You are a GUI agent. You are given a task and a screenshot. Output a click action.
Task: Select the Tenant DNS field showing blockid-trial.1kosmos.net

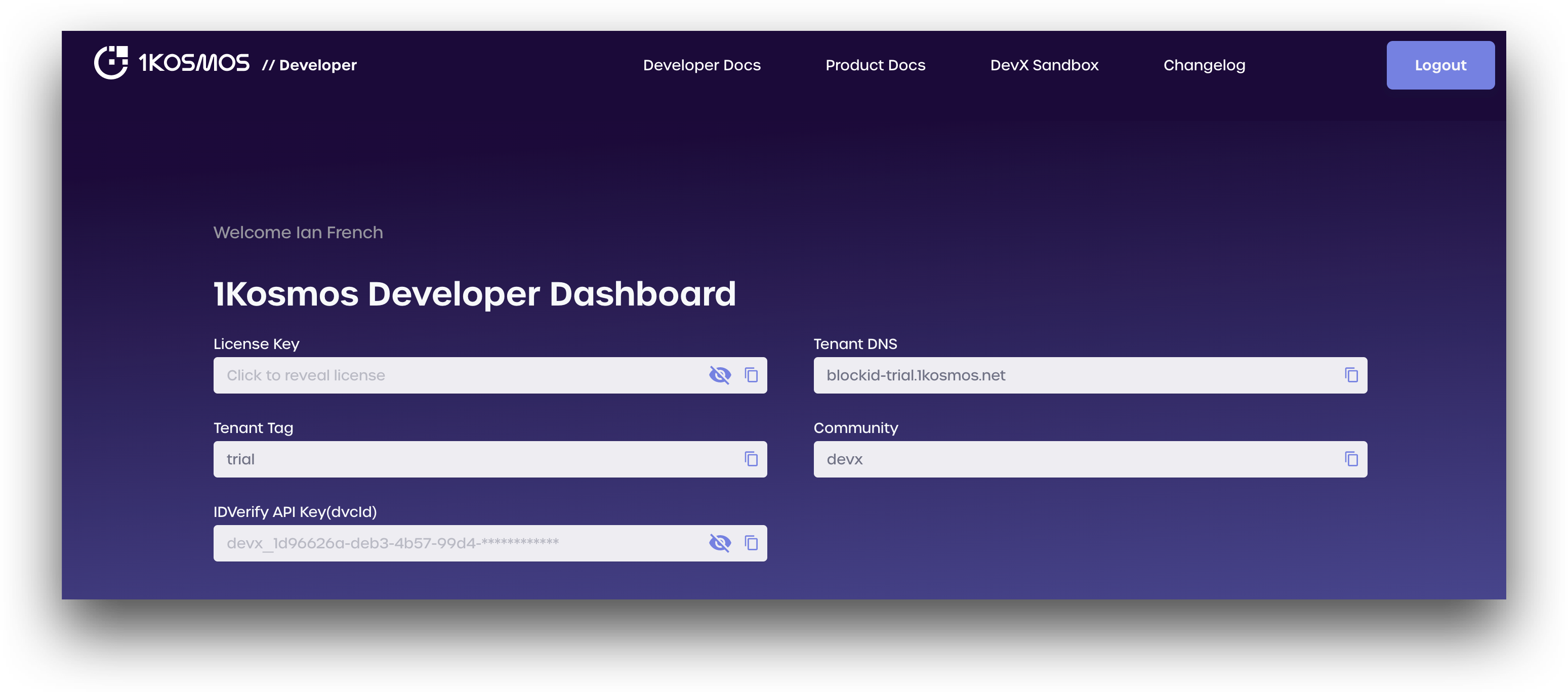[x=1090, y=375]
